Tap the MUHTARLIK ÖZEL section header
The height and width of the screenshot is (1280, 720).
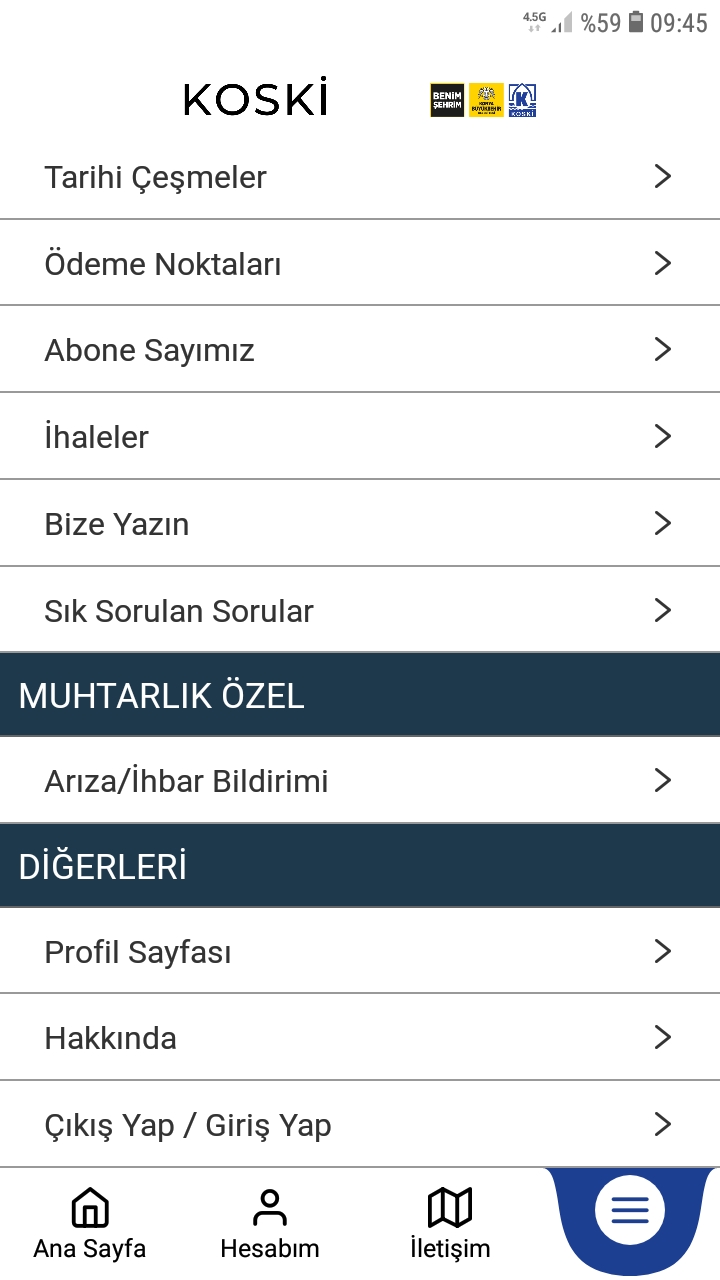(162, 696)
